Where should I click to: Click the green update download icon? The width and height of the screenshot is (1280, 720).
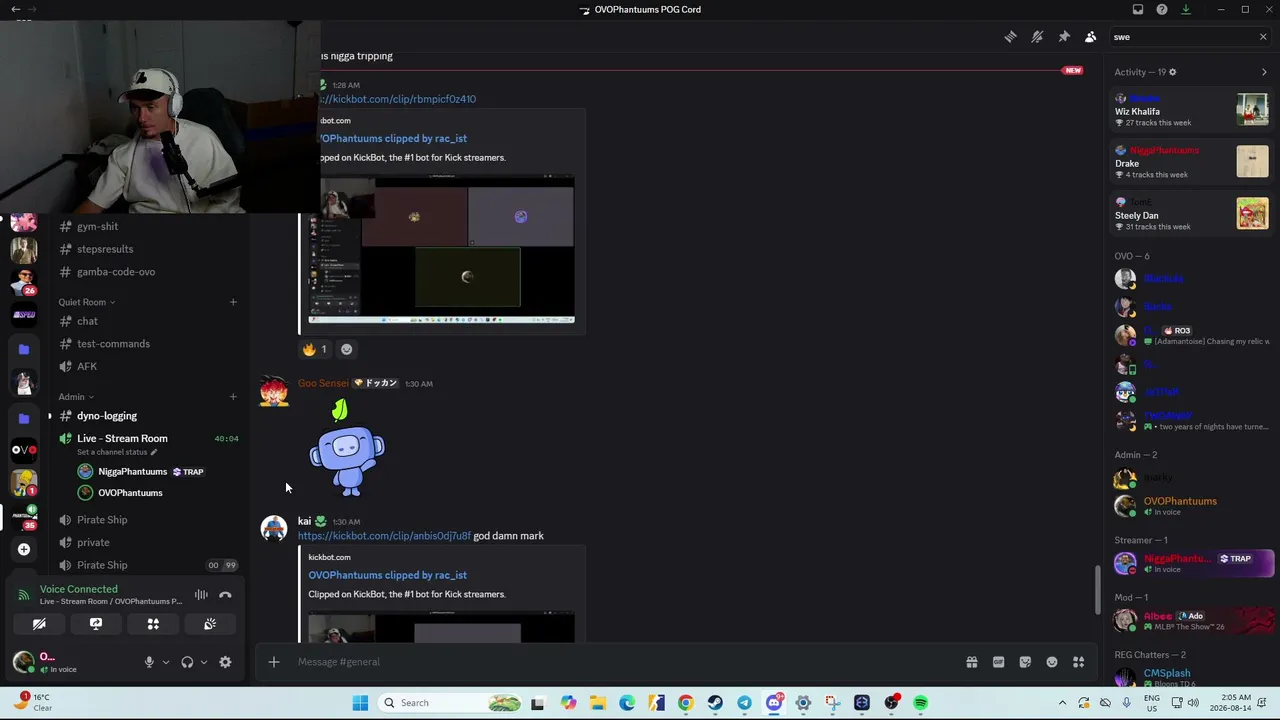[x=1186, y=10]
